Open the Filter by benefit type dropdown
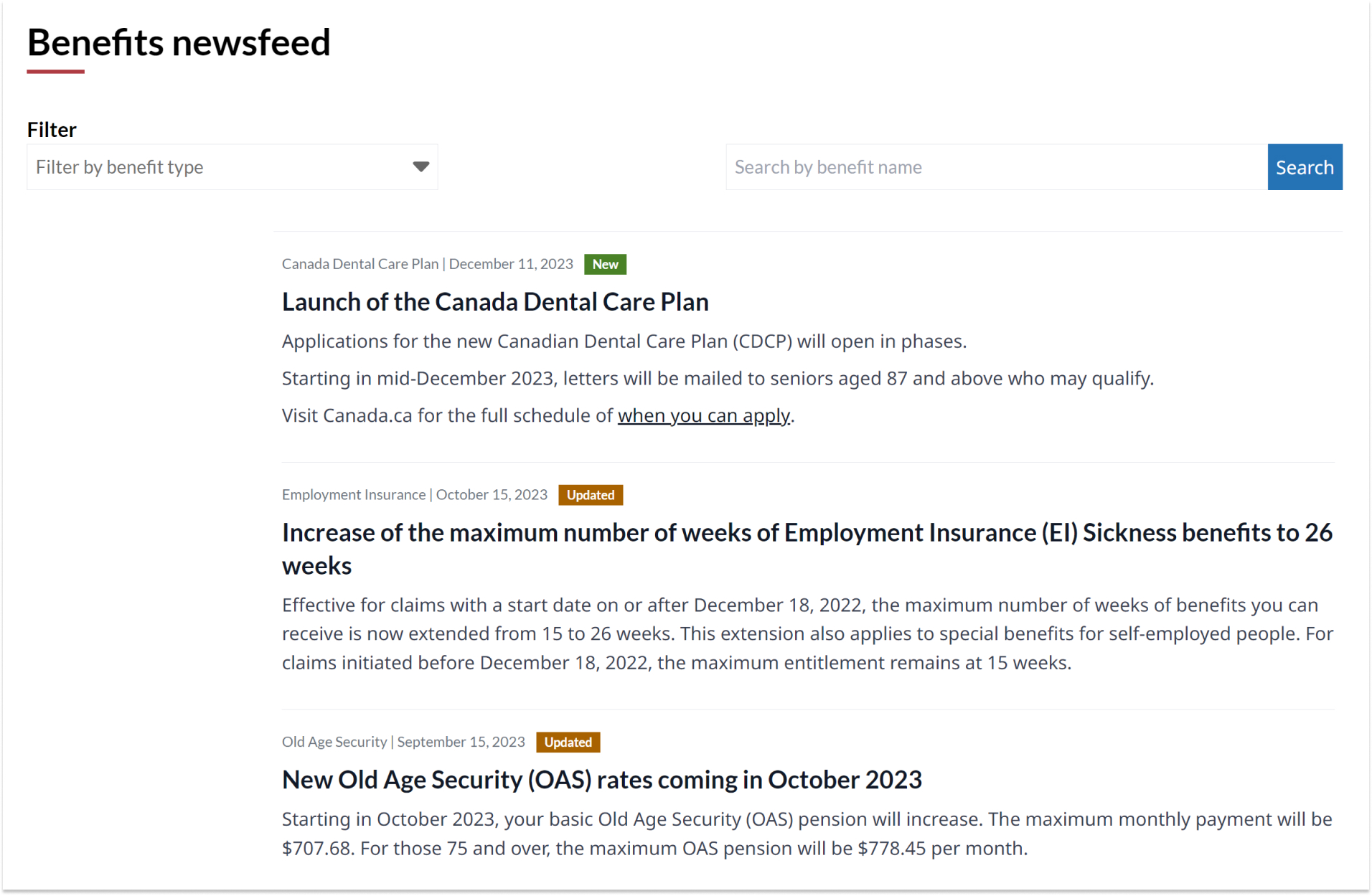The width and height of the screenshot is (1372, 896). pyautogui.click(x=232, y=167)
